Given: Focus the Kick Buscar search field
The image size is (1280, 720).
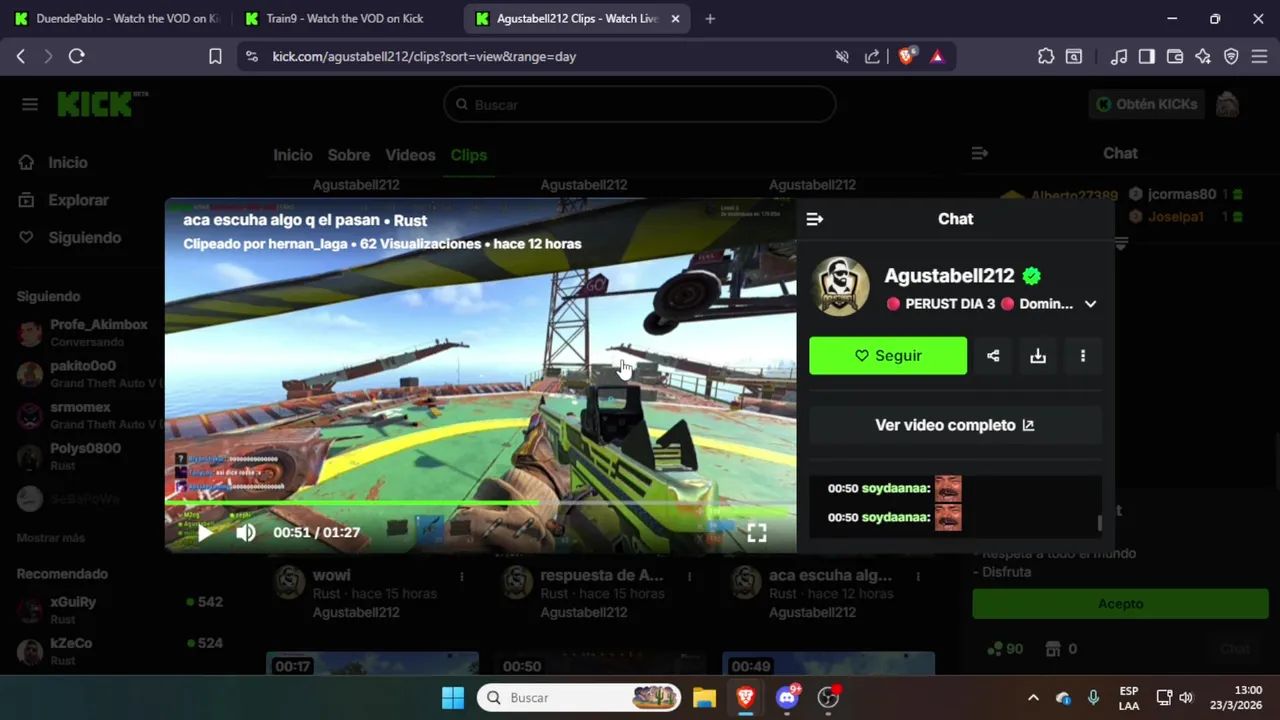Looking at the screenshot, I should pos(640,104).
